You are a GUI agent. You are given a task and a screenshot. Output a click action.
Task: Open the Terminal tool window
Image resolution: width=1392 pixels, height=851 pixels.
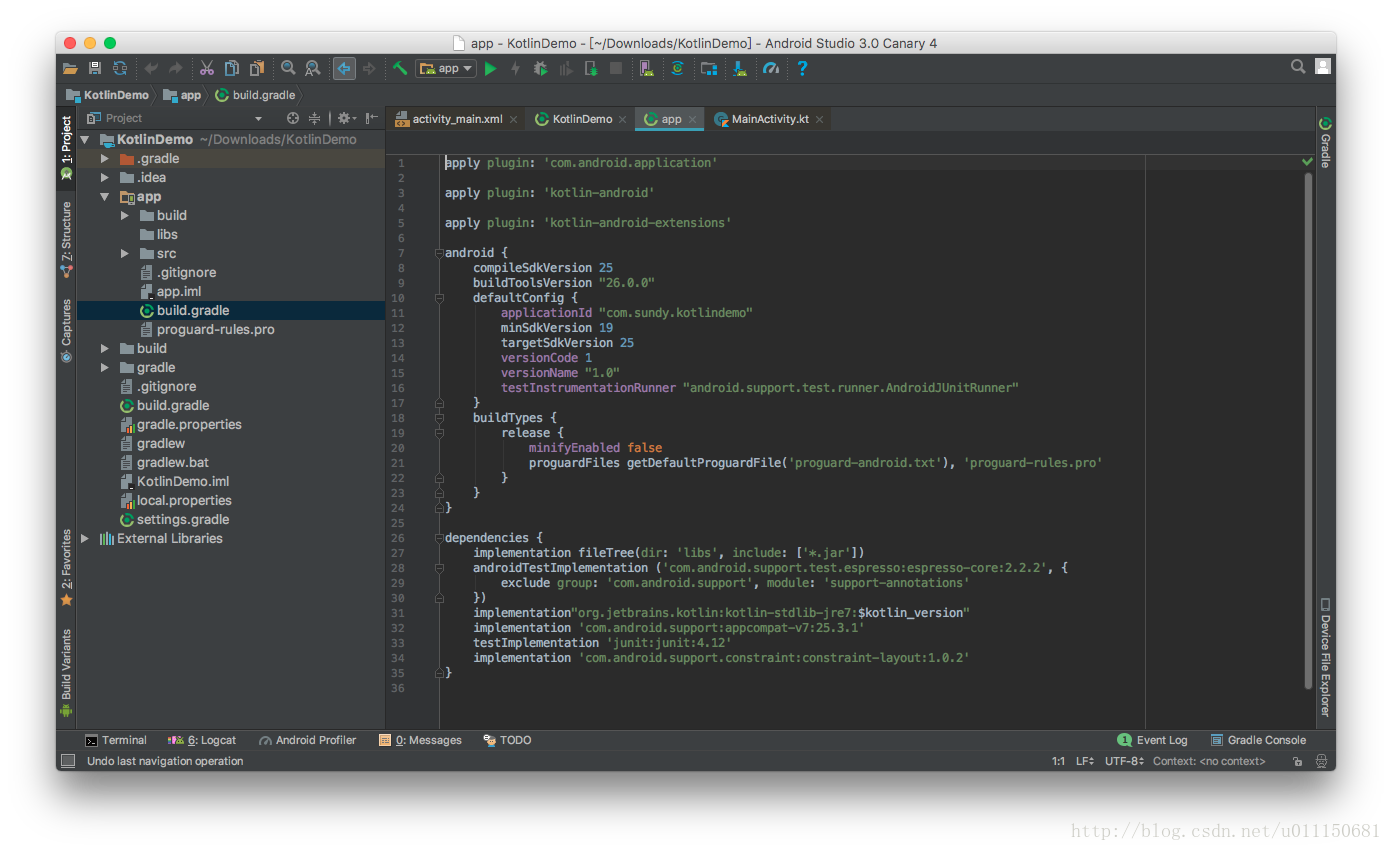coord(115,740)
